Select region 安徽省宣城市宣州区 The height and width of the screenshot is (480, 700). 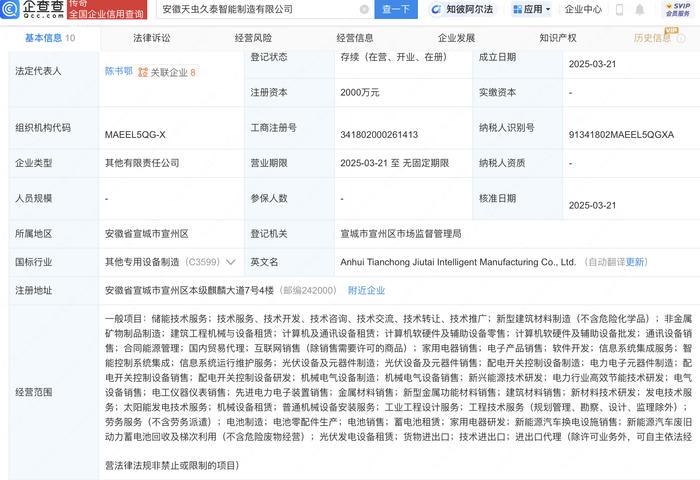click(146, 234)
